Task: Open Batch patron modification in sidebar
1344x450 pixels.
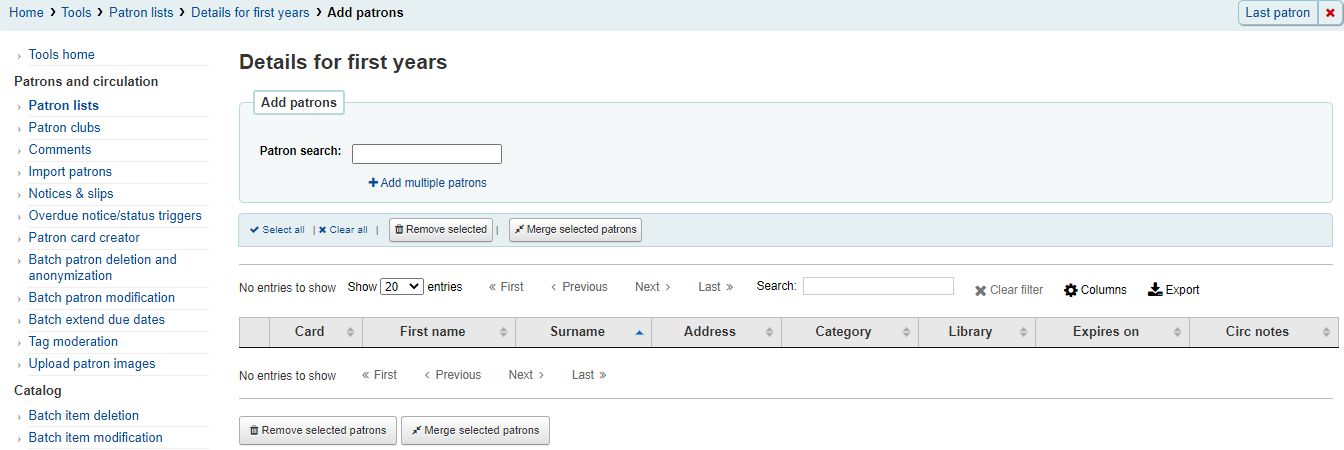Action: click(x=102, y=298)
